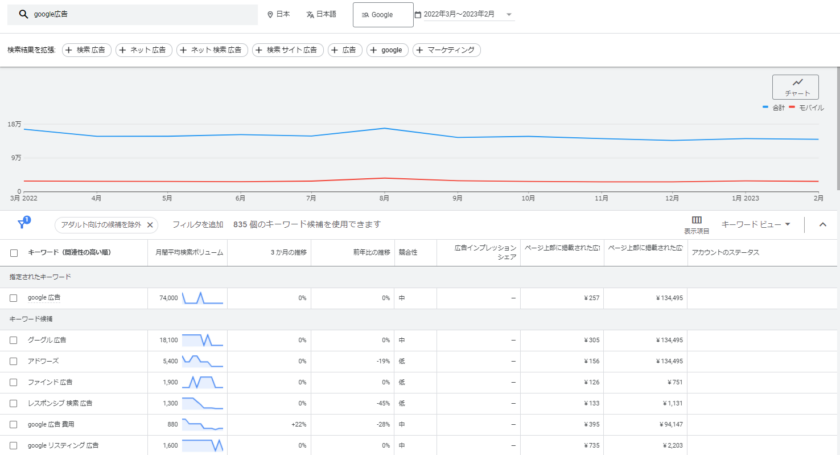
Task: Collapse the chart panel with chevron
Action: (x=823, y=225)
